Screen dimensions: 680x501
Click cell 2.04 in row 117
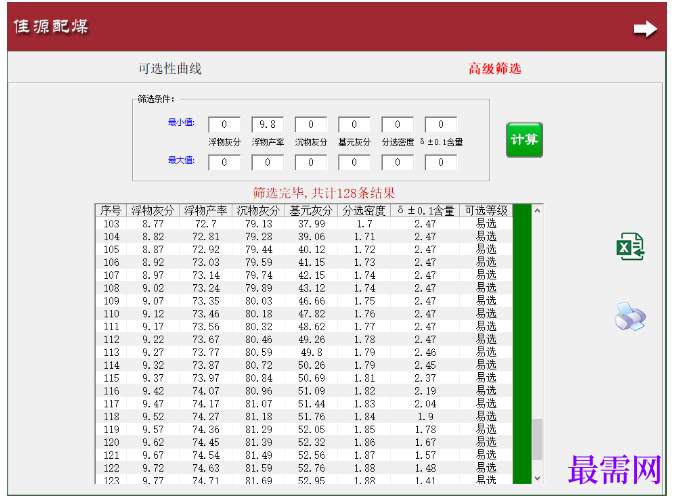click(425, 404)
